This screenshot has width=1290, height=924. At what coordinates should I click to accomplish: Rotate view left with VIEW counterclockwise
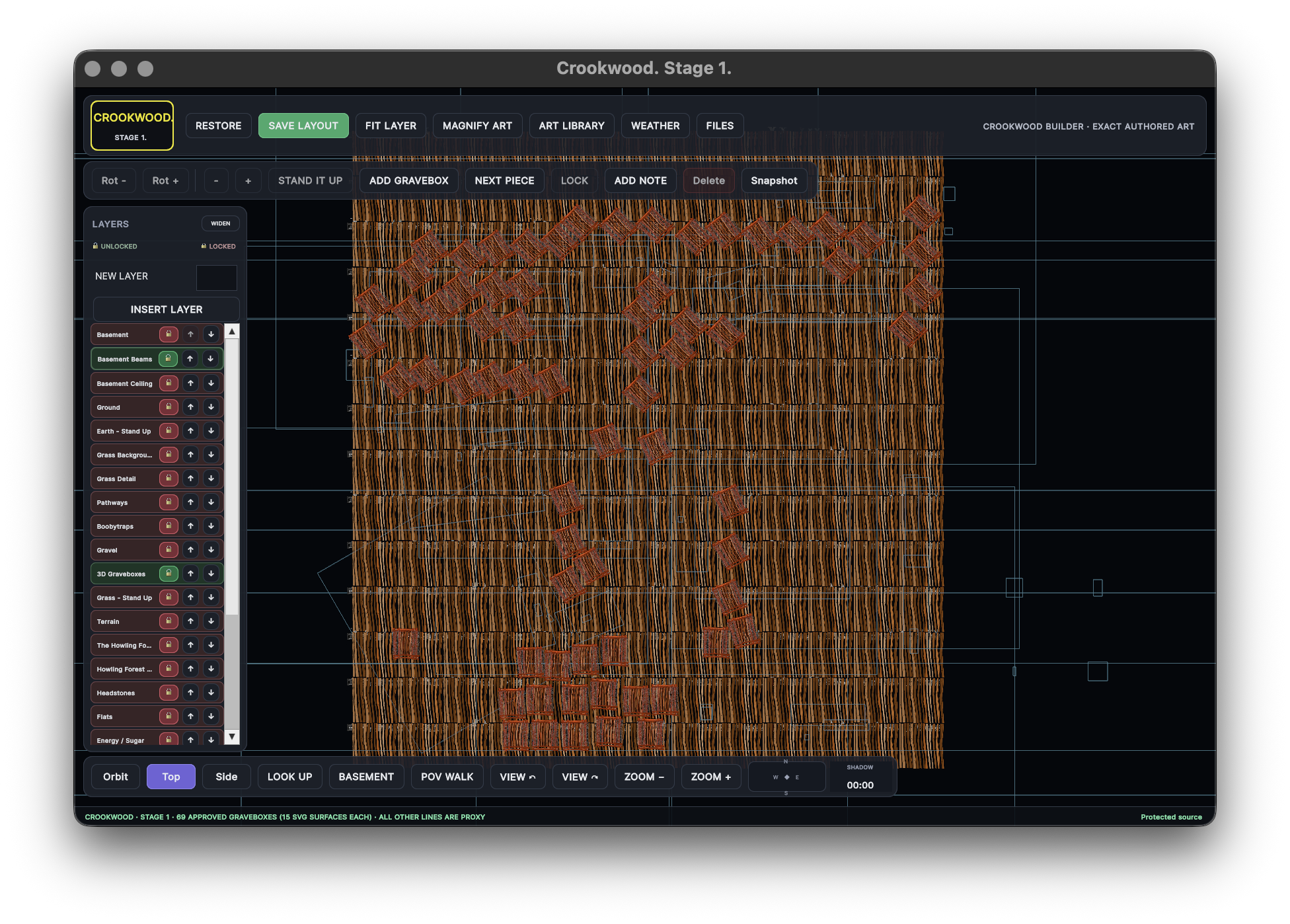pos(517,777)
